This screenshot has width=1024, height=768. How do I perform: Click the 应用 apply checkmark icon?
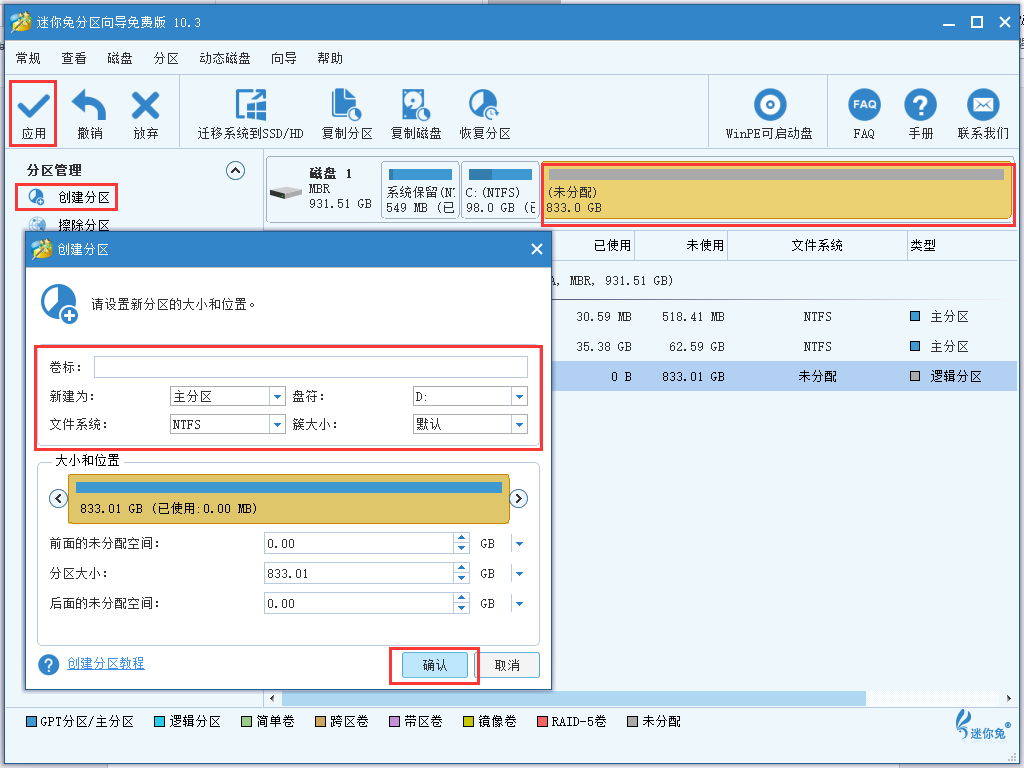(33, 104)
